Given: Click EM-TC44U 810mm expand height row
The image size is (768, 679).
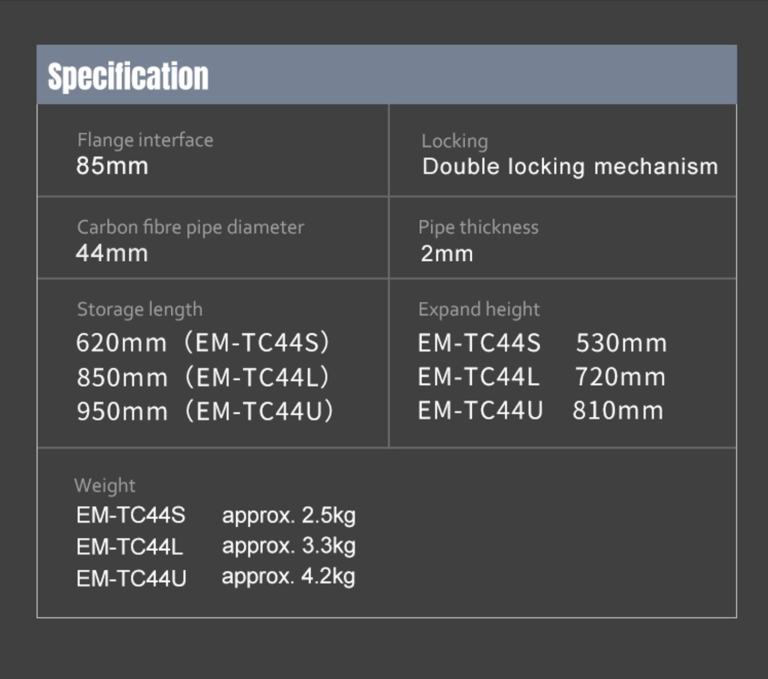Looking at the screenshot, I should pyautogui.click(x=541, y=411).
